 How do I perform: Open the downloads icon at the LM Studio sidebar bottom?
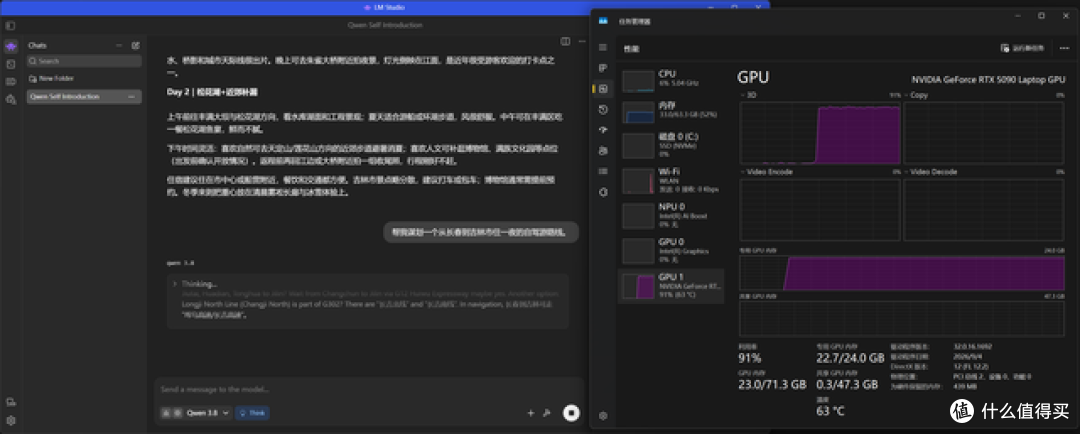10,402
